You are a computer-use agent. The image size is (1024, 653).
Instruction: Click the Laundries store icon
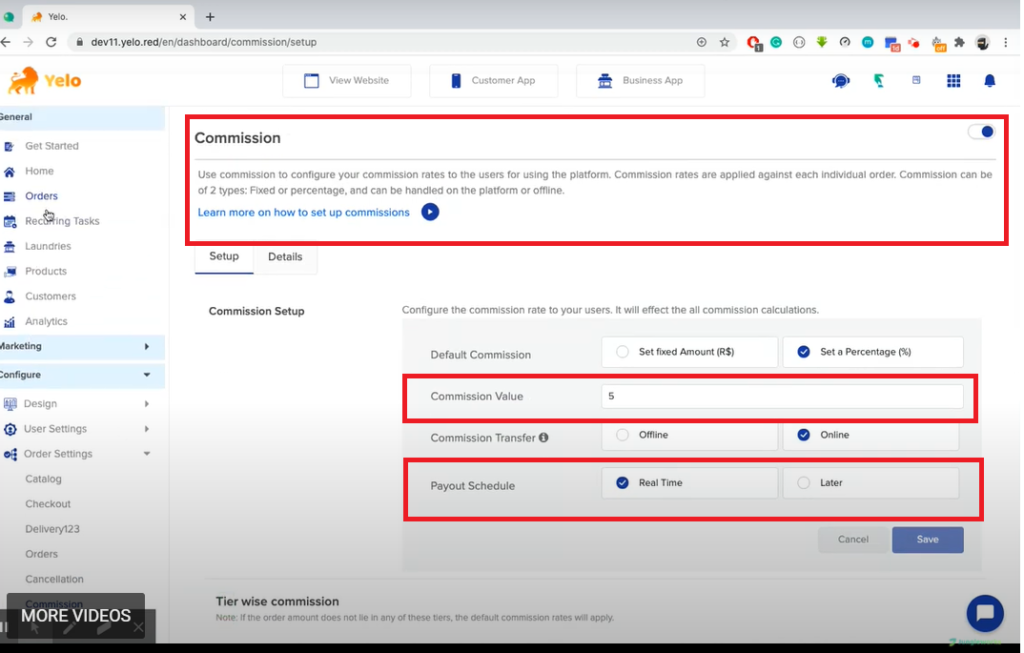(x=9, y=247)
